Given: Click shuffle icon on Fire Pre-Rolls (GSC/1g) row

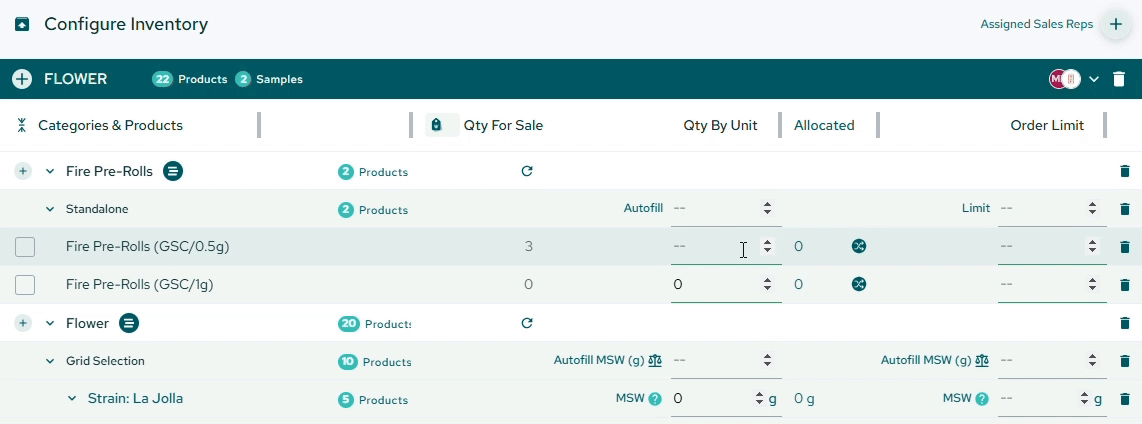Looking at the screenshot, I should (x=859, y=284).
